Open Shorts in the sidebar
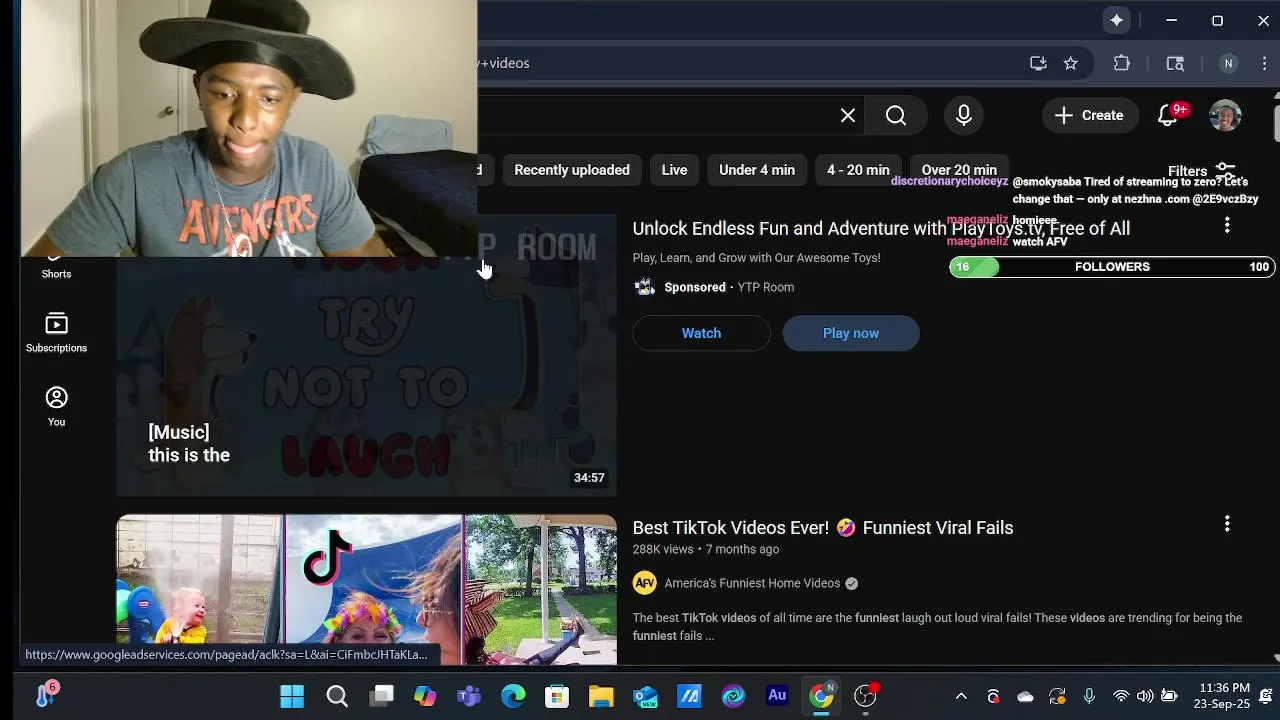The width and height of the screenshot is (1280, 720). point(56,266)
